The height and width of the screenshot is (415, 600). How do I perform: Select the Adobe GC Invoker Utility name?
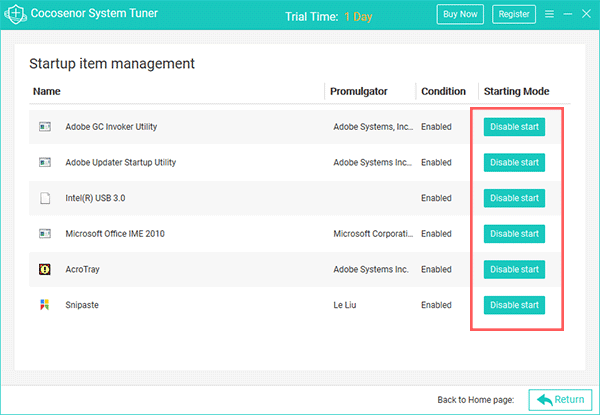pyautogui.click(x=111, y=127)
